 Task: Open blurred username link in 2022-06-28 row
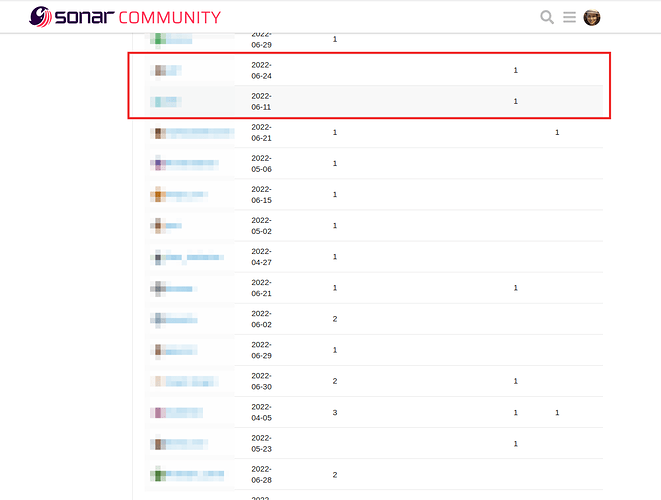(x=195, y=475)
